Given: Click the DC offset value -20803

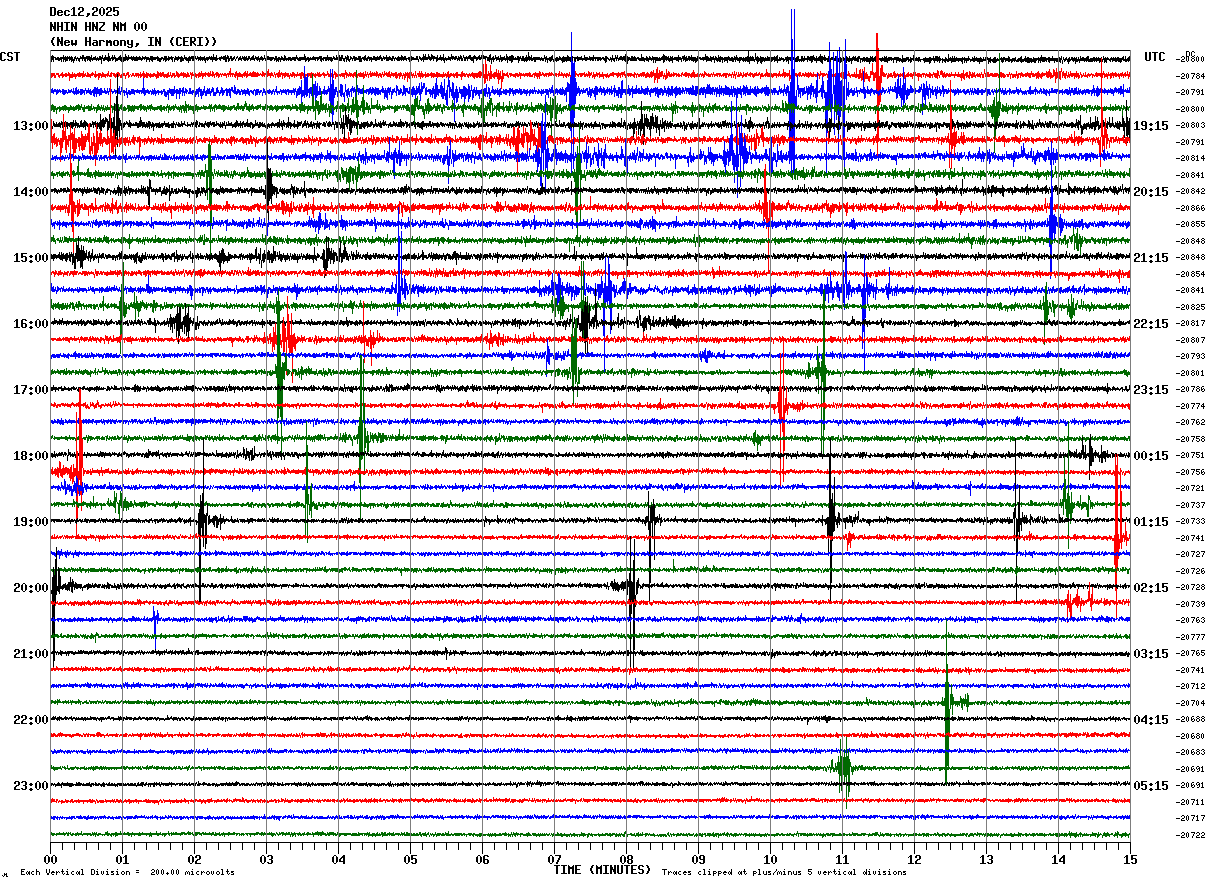Looking at the screenshot, I should pyautogui.click(x=1190, y=125).
